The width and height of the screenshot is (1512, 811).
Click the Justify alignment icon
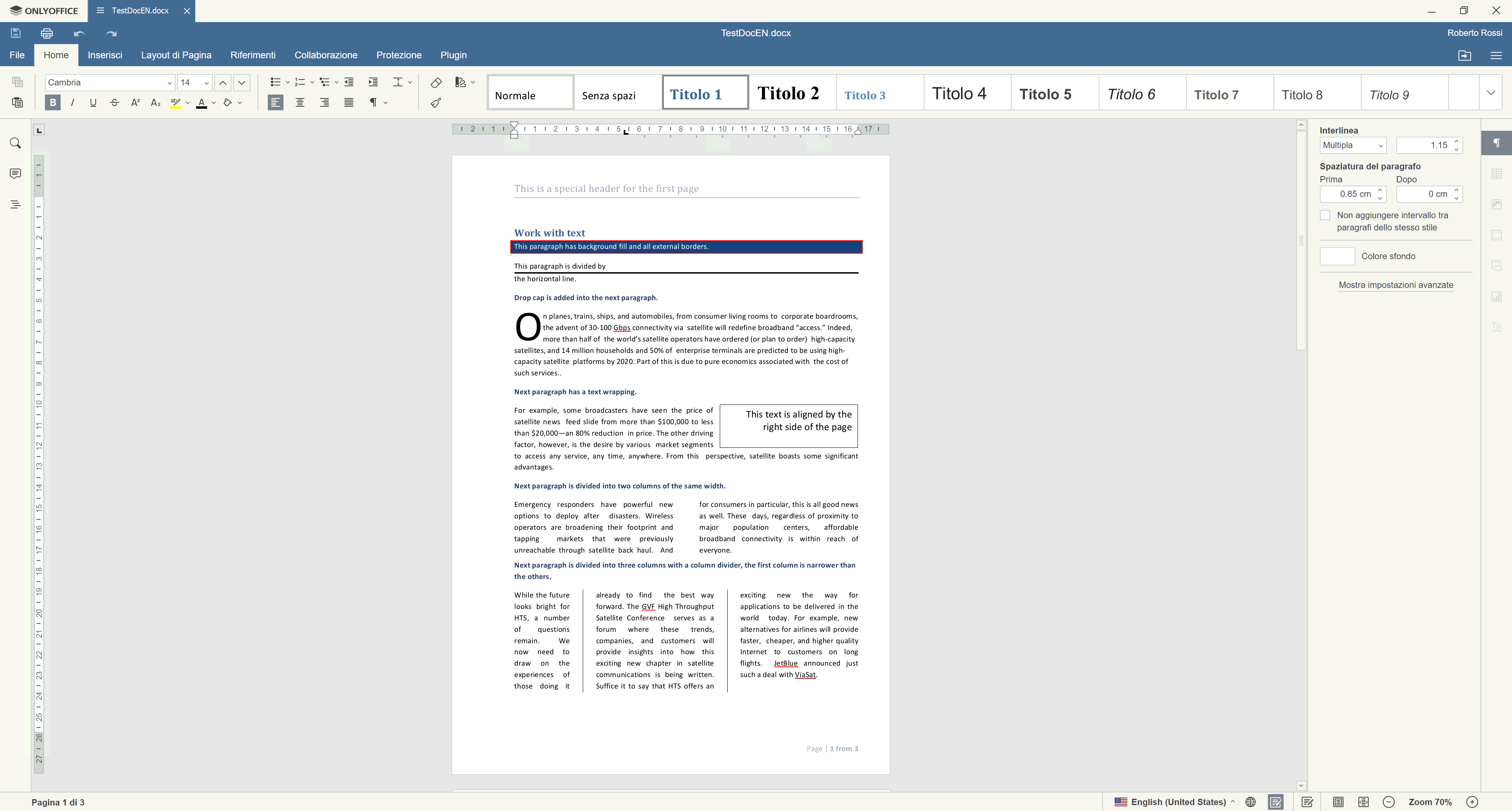[x=348, y=103]
